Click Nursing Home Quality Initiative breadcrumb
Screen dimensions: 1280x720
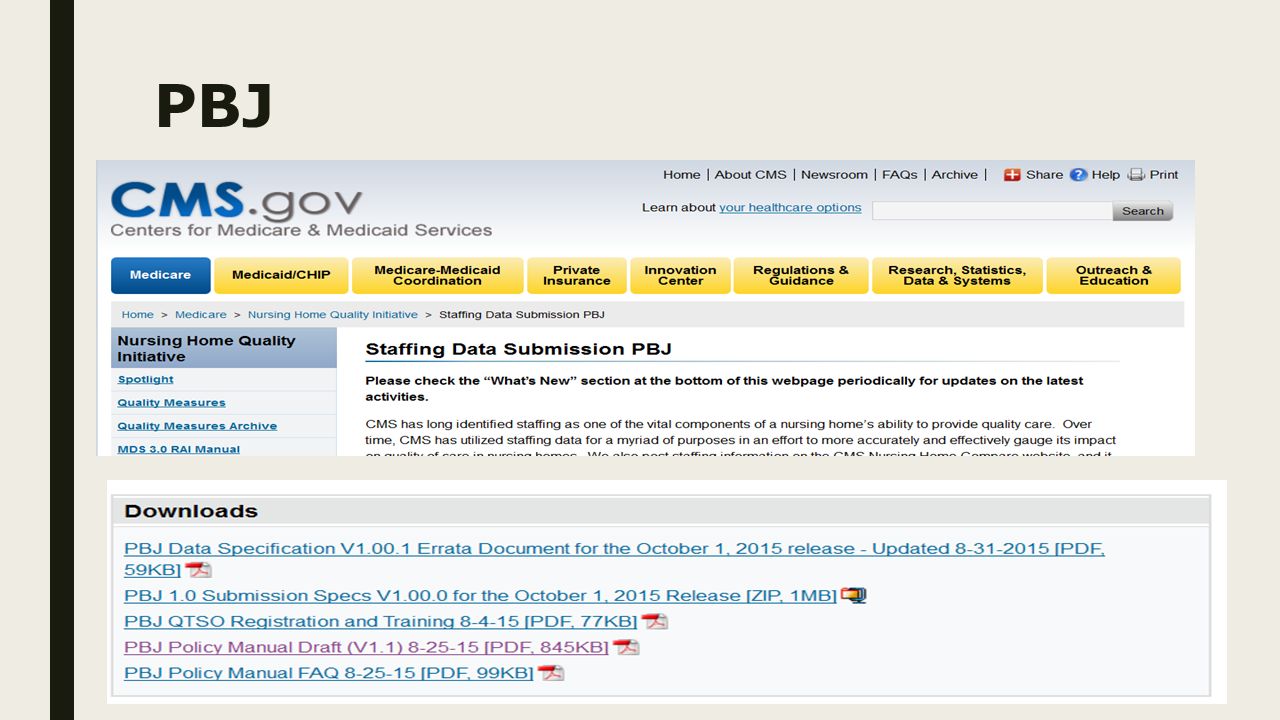[x=333, y=314]
